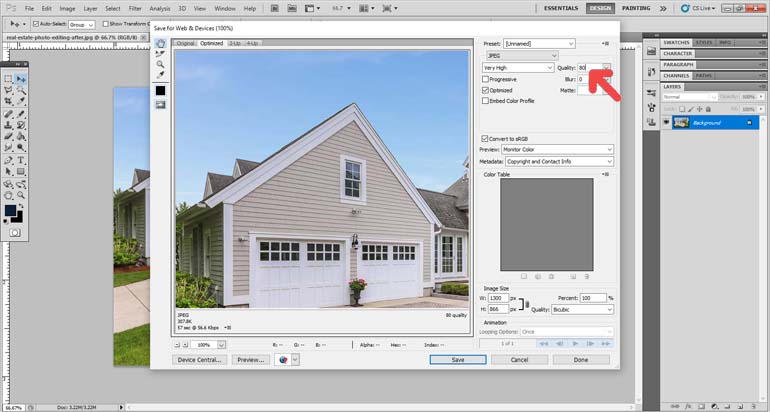770x412 pixels.
Task: Click the Done button
Action: [x=581, y=360]
